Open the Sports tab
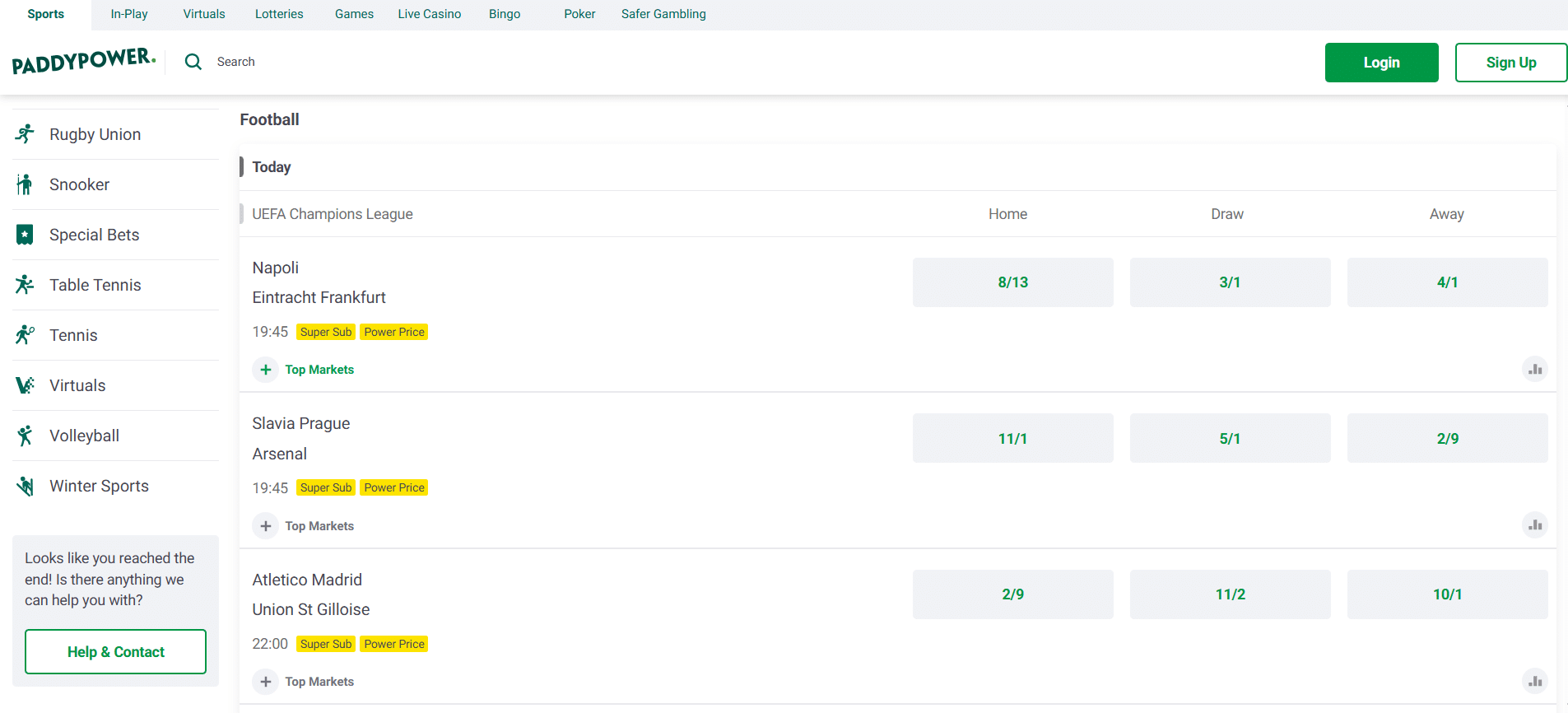Screen dimensions: 1568x713 [46, 14]
